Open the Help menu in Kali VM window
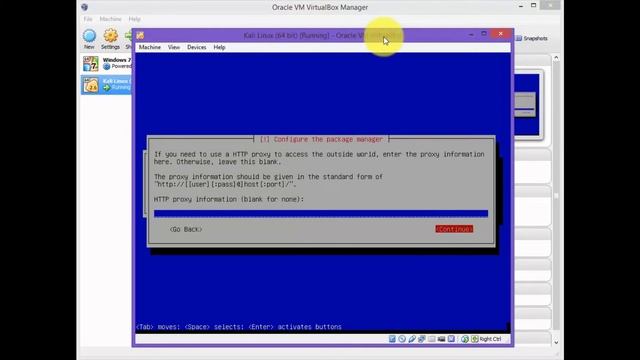The height and width of the screenshot is (360, 640). [220, 47]
